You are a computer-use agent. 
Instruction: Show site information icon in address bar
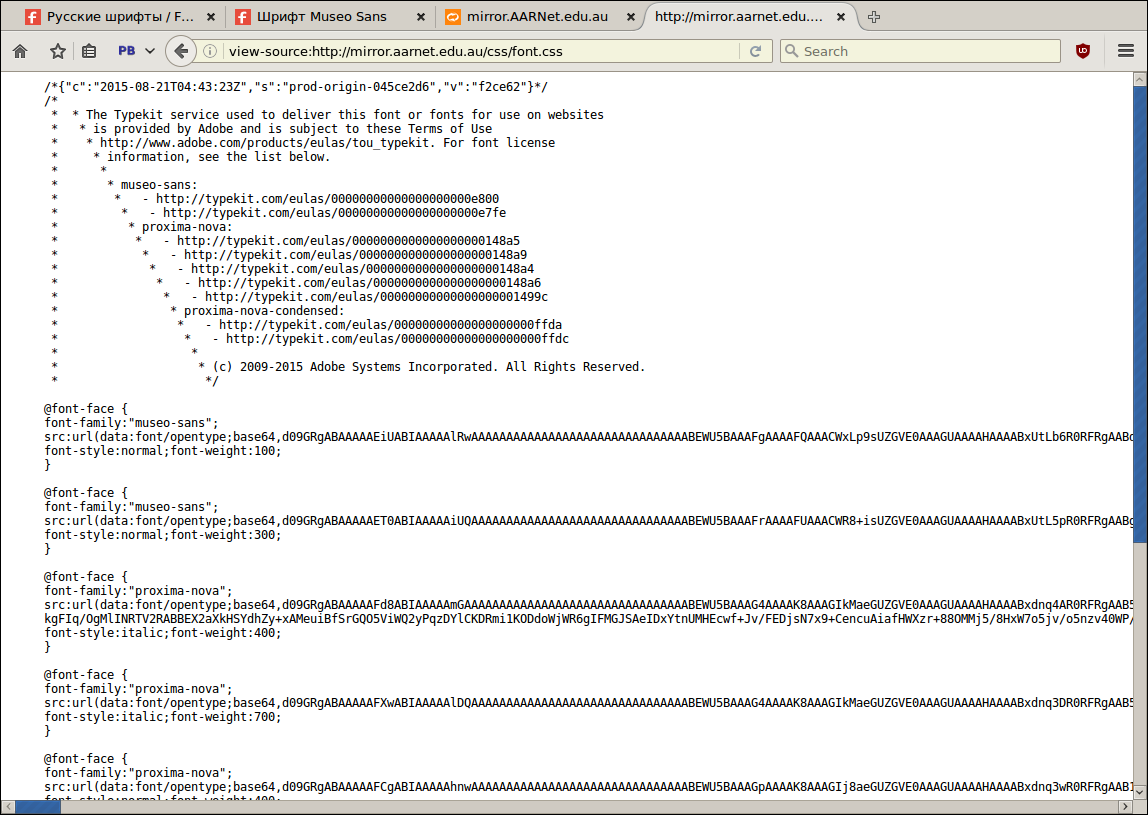[210, 51]
